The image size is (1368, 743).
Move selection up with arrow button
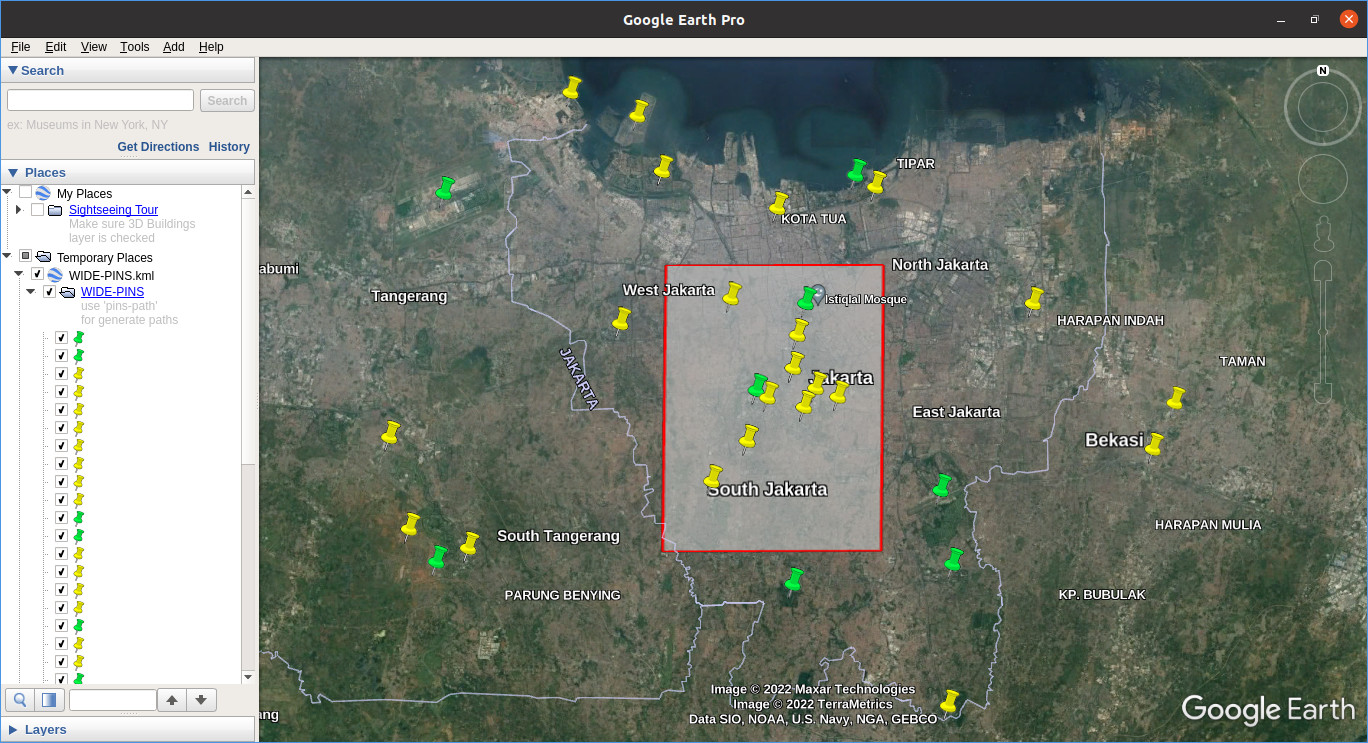(172, 700)
